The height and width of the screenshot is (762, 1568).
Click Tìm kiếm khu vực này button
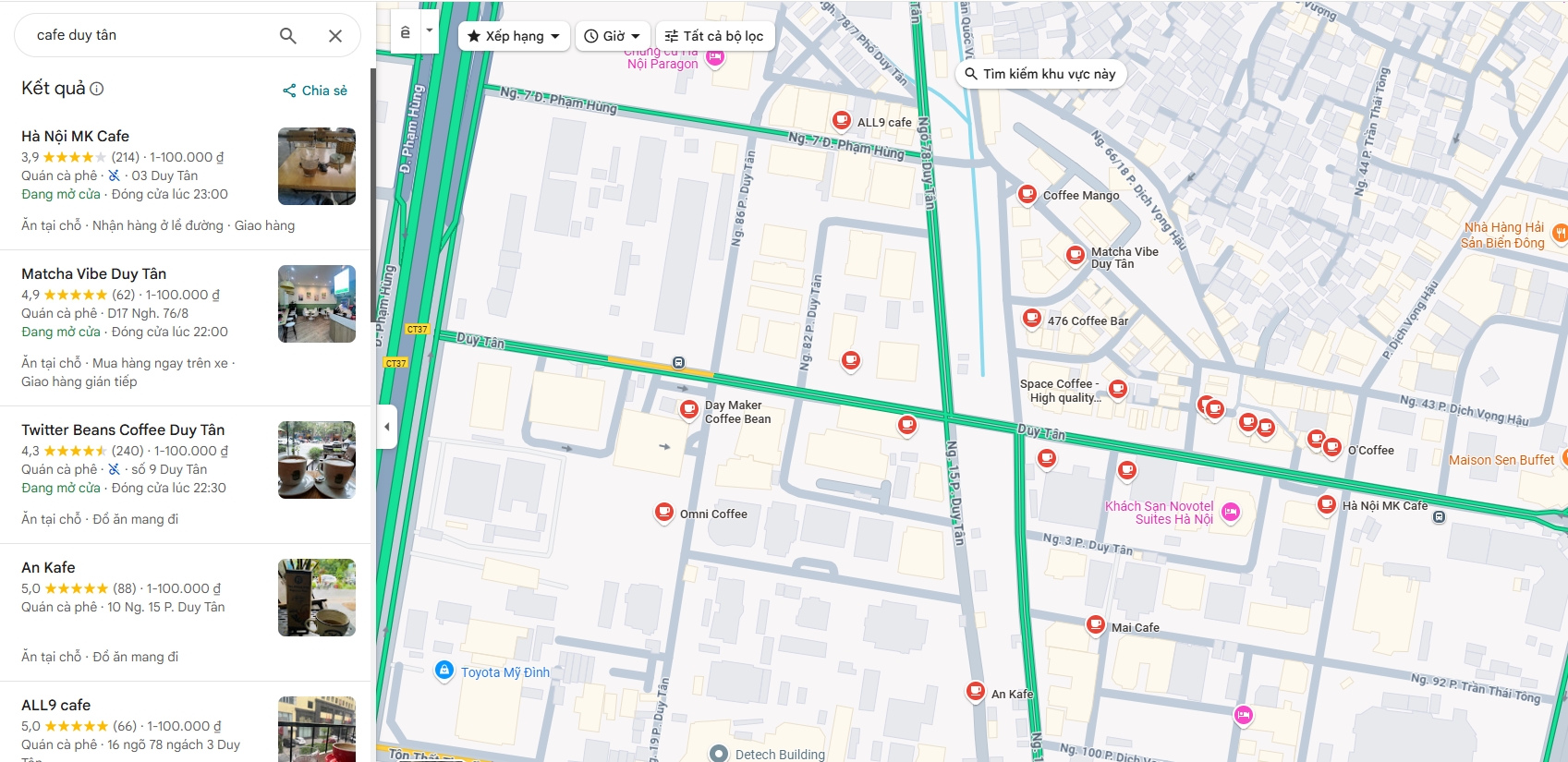(x=1039, y=74)
